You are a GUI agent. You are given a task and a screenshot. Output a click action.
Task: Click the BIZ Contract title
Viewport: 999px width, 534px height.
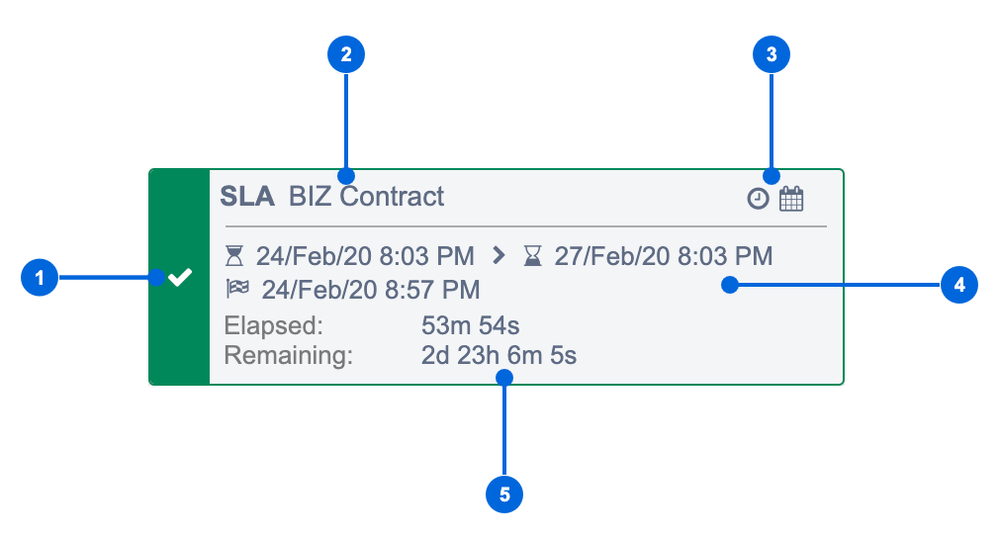366,196
